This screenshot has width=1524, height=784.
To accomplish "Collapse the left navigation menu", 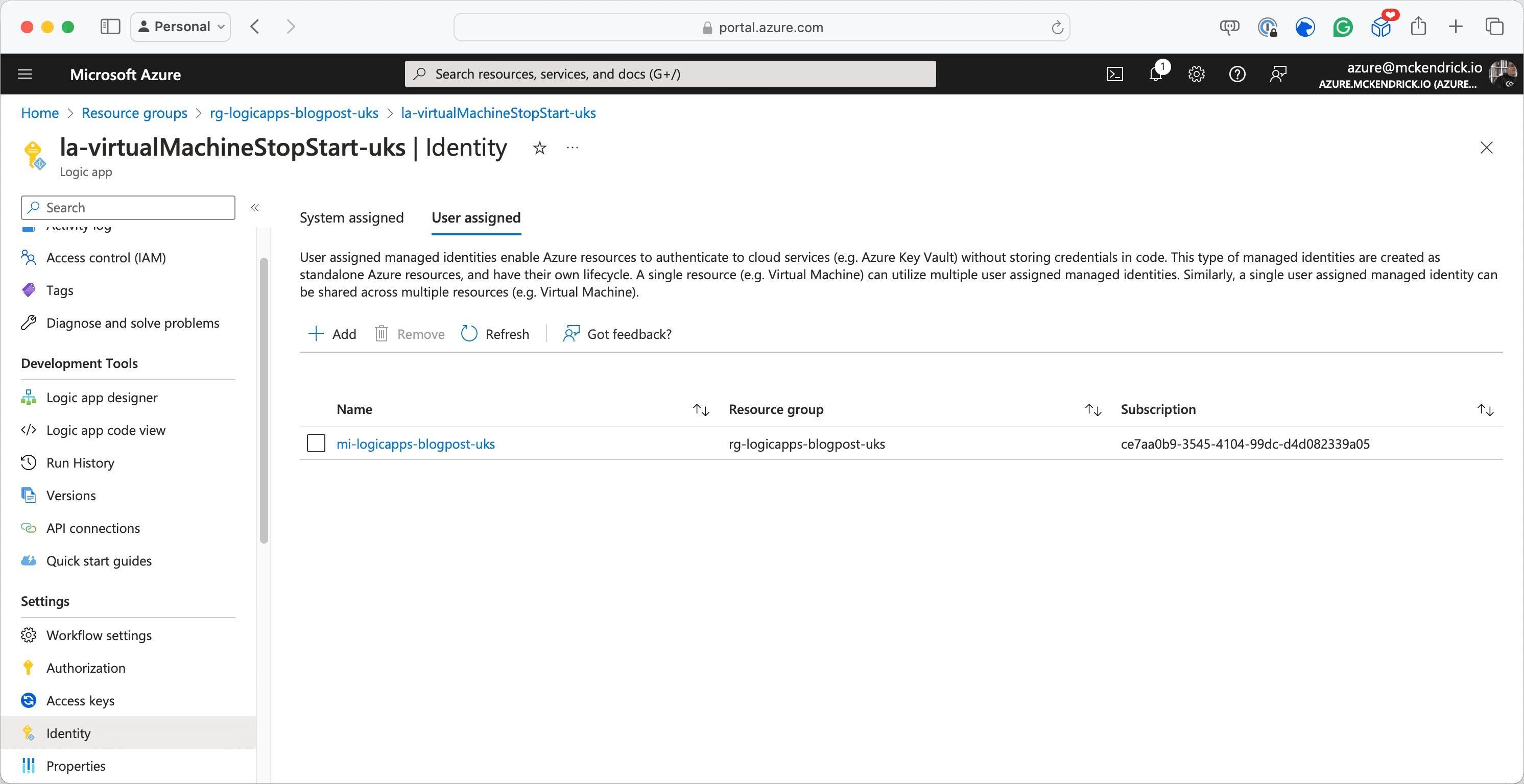I will pyautogui.click(x=255, y=208).
